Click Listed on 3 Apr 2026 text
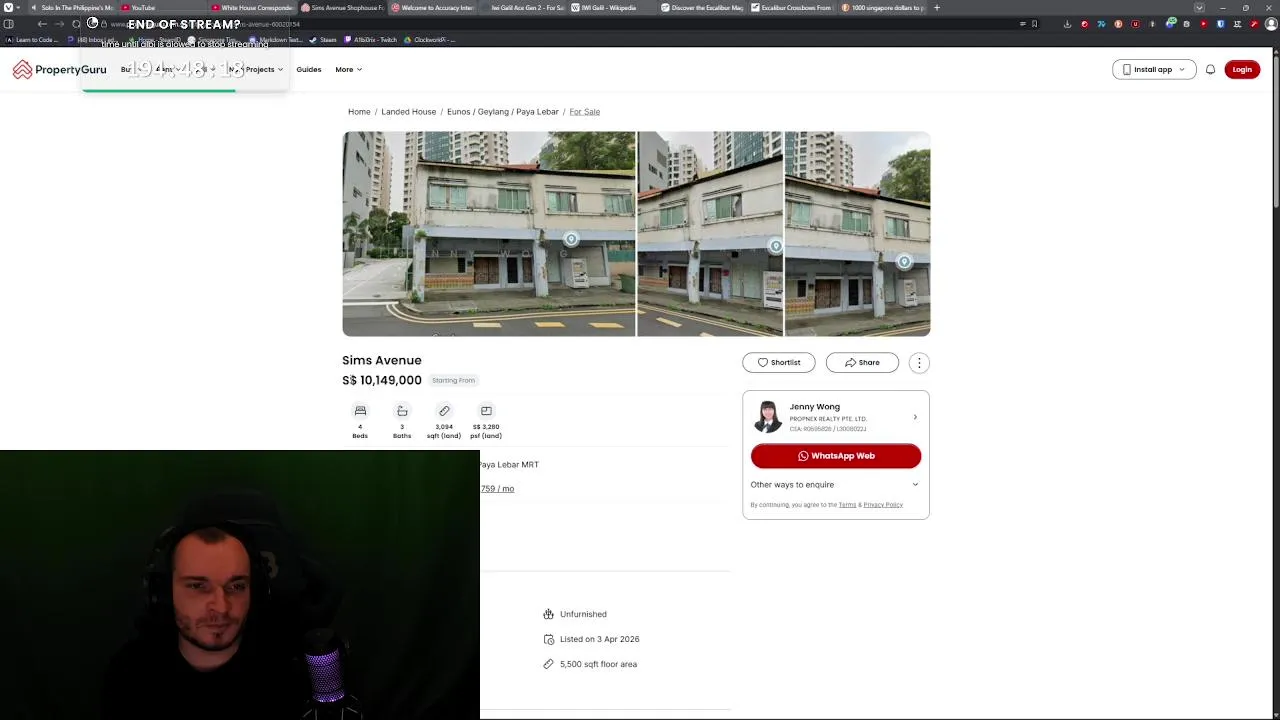This screenshot has width=1280, height=720. click(x=599, y=639)
